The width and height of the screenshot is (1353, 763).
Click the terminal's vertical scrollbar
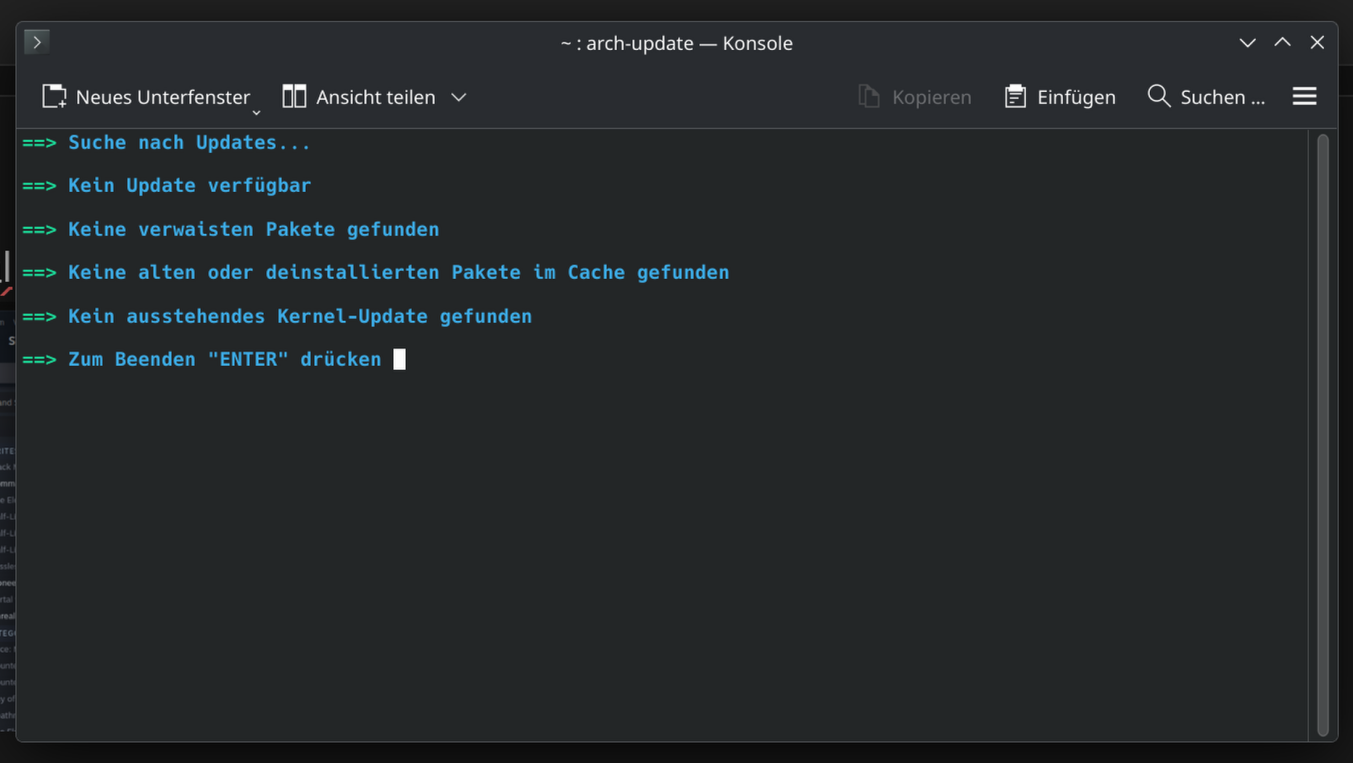[x=1322, y=435]
